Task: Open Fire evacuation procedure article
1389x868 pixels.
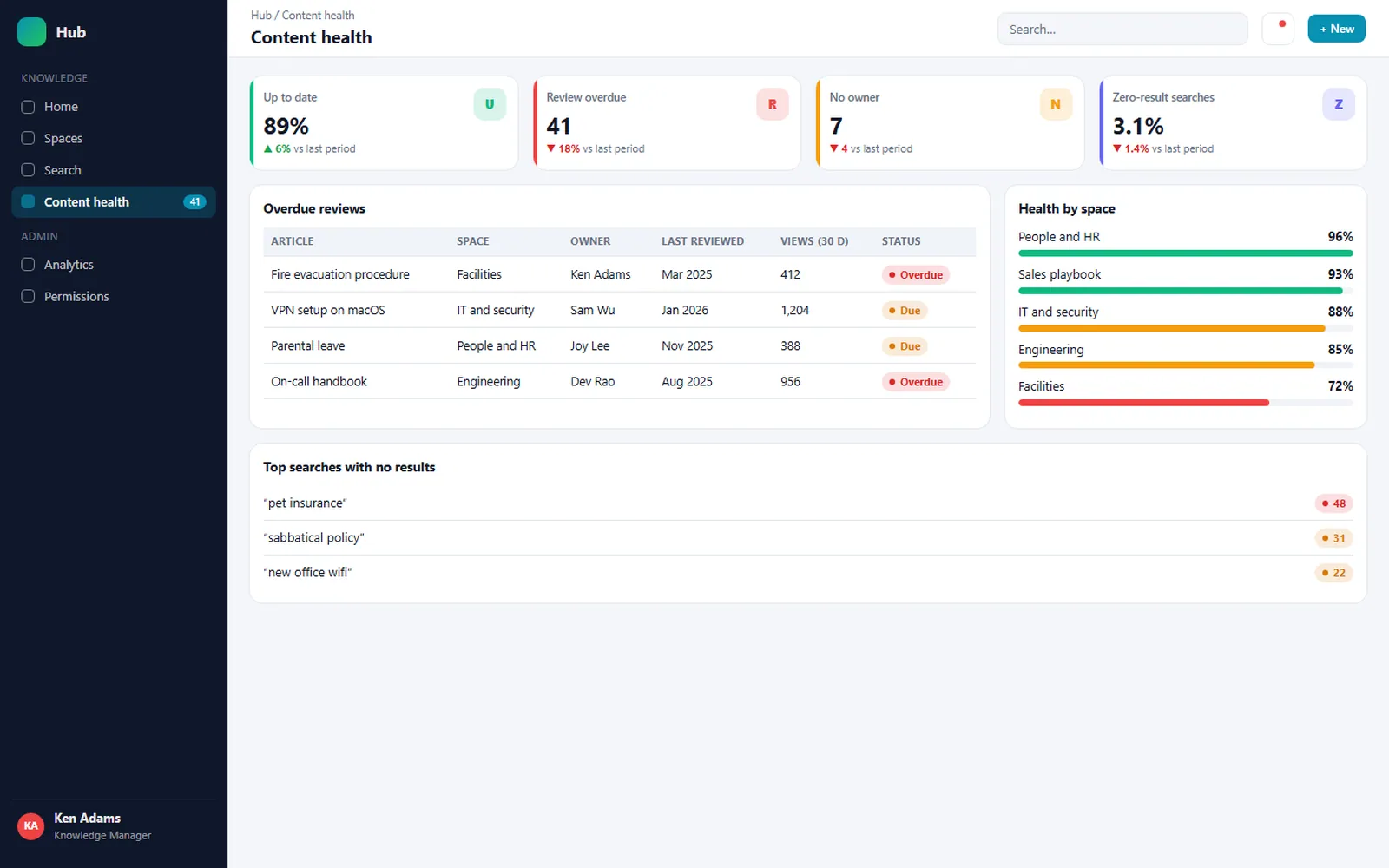Action: click(340, 274)
